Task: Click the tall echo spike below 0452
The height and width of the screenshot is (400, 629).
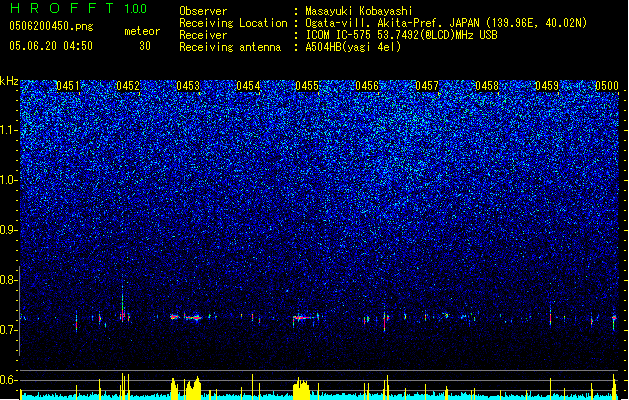Action: tap(123, 305)
